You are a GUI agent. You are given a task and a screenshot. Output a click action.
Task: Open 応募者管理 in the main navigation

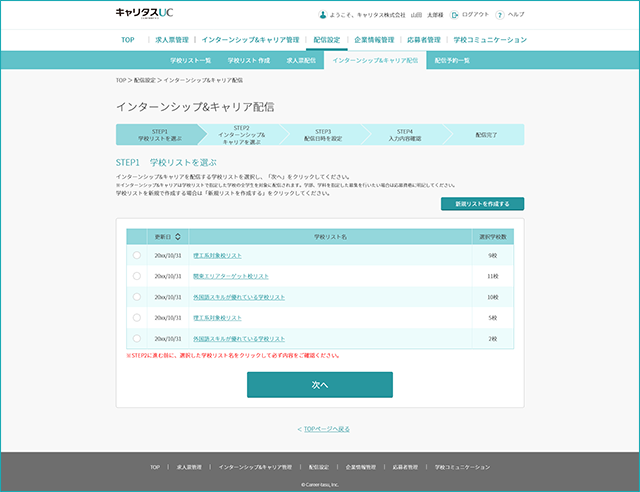coord(424,40)
